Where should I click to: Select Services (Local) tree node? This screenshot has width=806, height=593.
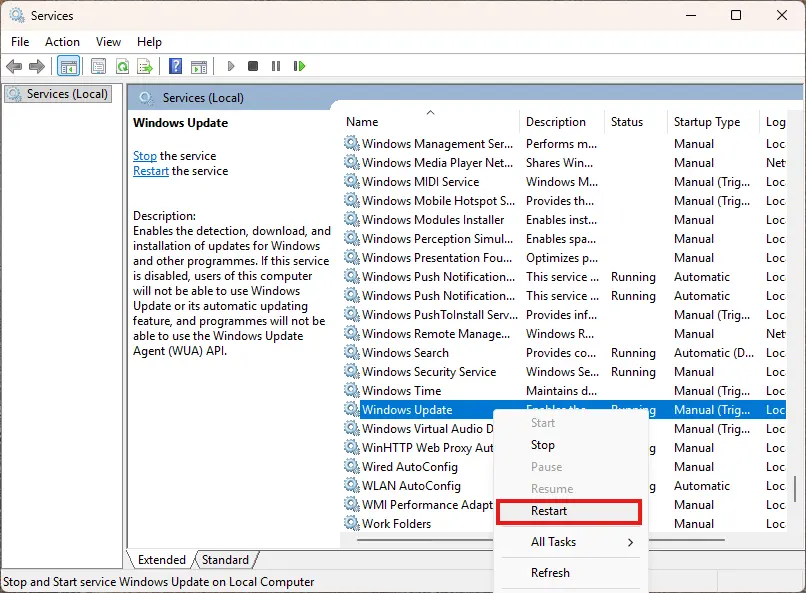click(x=58, y=94)
